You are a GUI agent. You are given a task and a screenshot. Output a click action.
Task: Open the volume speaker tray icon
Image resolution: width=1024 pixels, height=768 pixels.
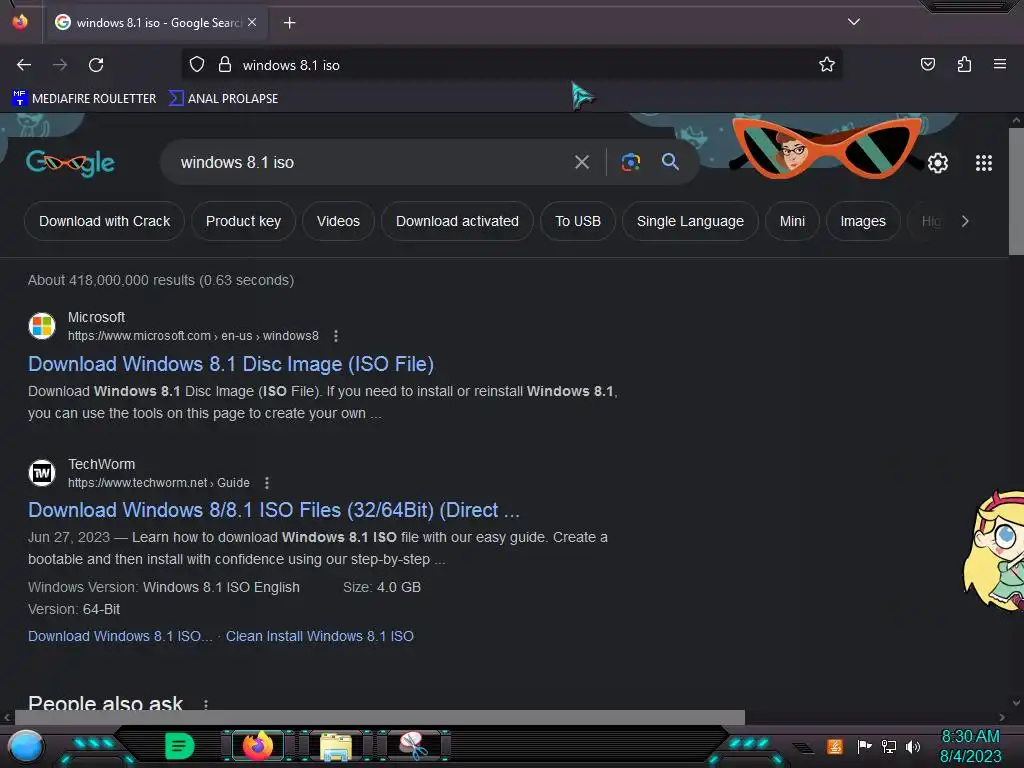(913, 746)
